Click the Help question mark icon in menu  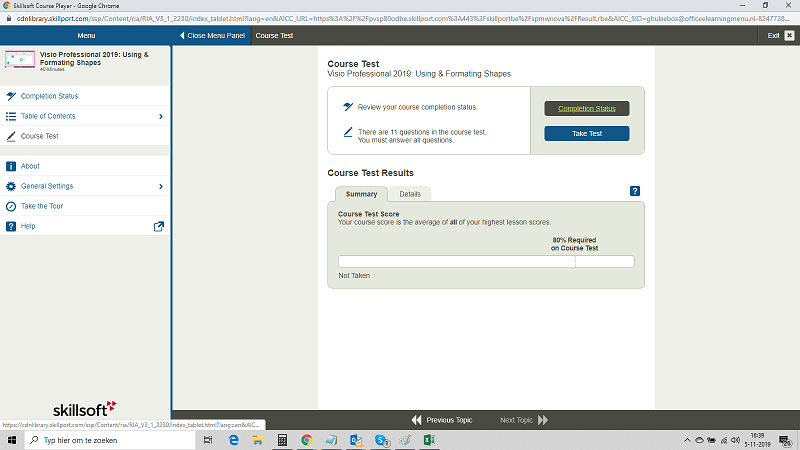tap(11, 226)
